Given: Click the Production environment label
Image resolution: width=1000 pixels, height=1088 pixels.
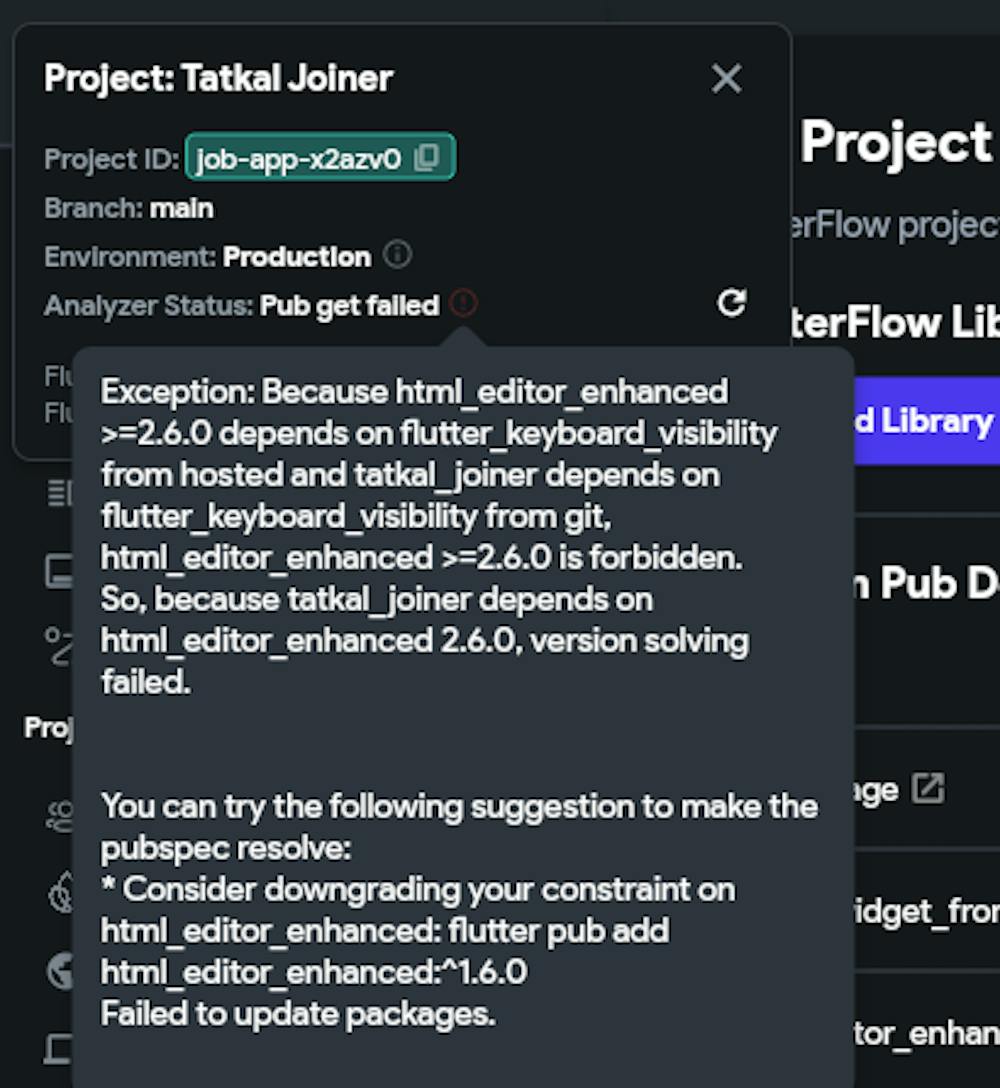Looking at the screenshot, I should coord(296,257).
